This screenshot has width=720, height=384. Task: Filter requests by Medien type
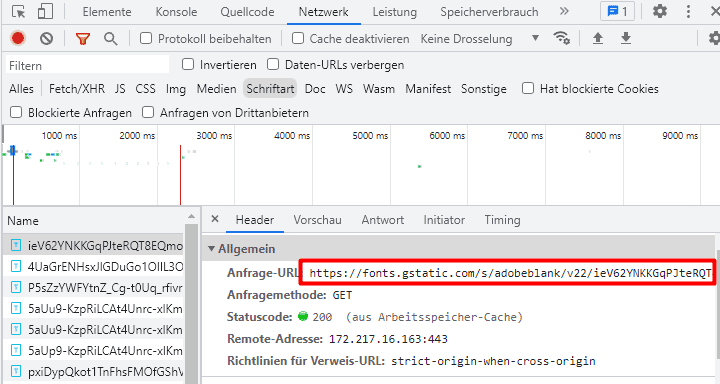pyautogui.click(x=217, y=89)
